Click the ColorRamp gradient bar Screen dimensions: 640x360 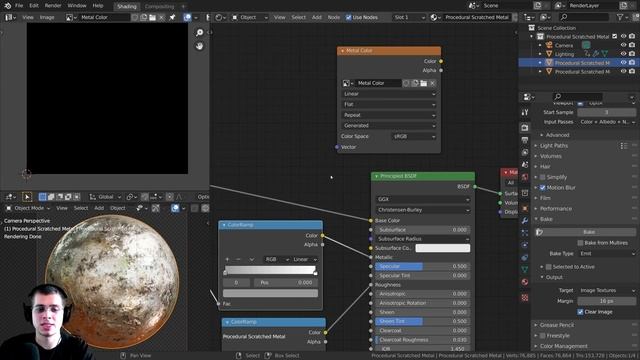pyautogui.click(x=270, y=270)
